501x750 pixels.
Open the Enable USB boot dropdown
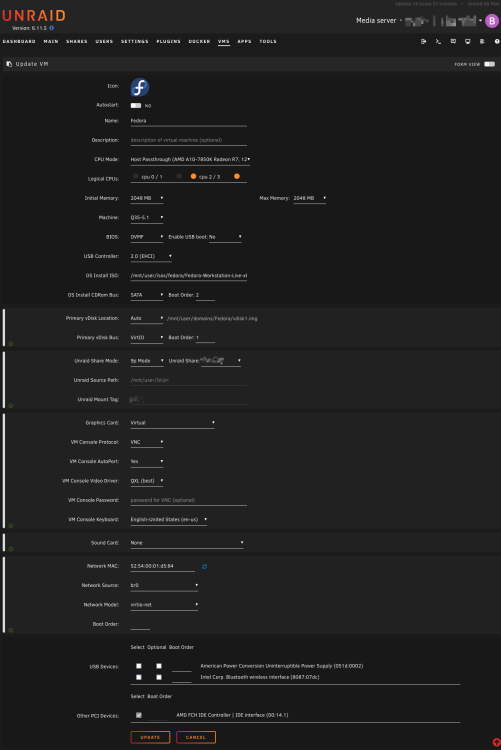pos(225,237)
